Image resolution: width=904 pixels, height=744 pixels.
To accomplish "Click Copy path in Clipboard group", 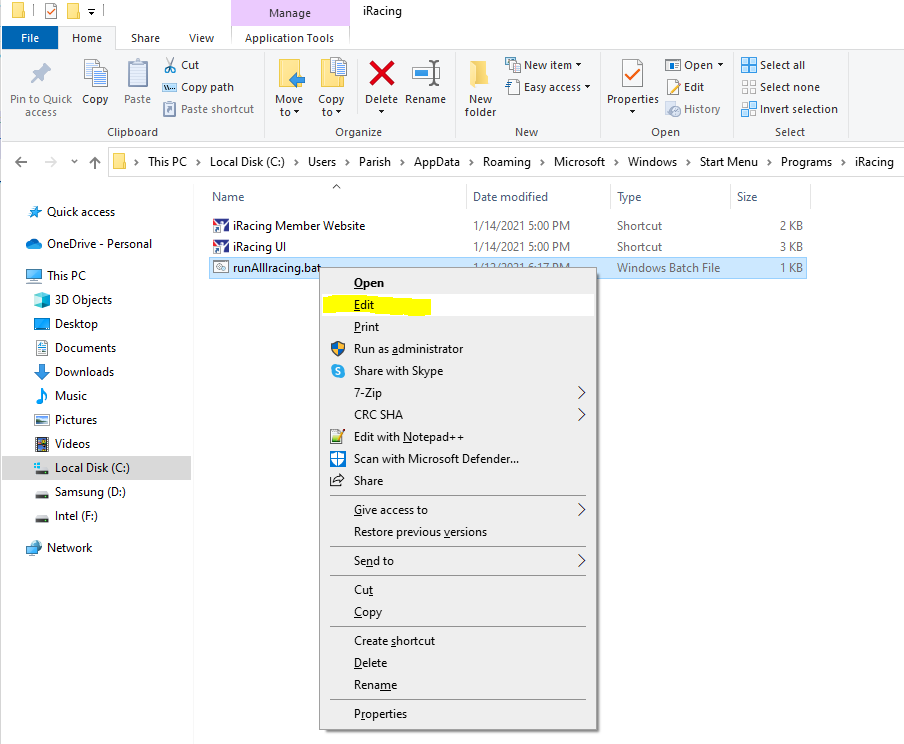I will click(x=199, y=87).
